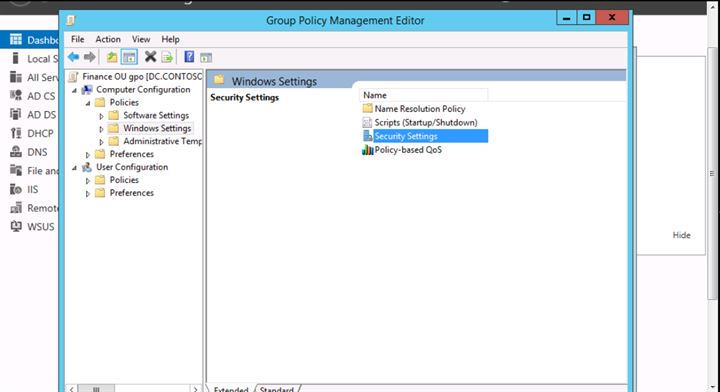Image resolution: width=720 pixels, height=392 pixels.
Task: Click the Name Resolution Policy folder icon
Action: point(367,109)
